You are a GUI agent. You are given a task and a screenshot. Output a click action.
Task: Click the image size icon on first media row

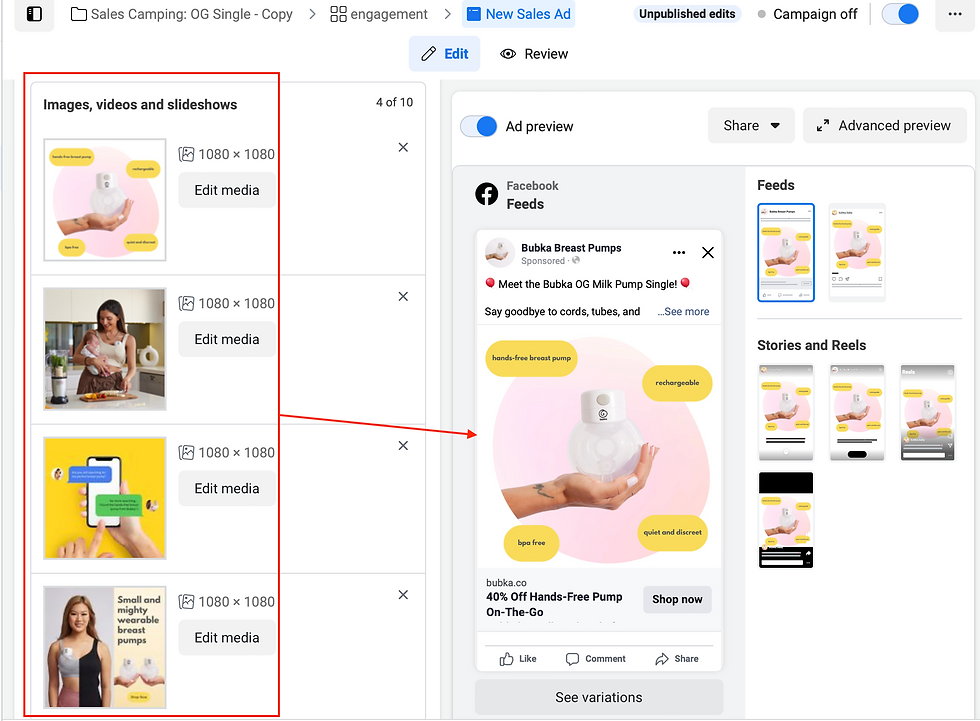pos(186,154)
